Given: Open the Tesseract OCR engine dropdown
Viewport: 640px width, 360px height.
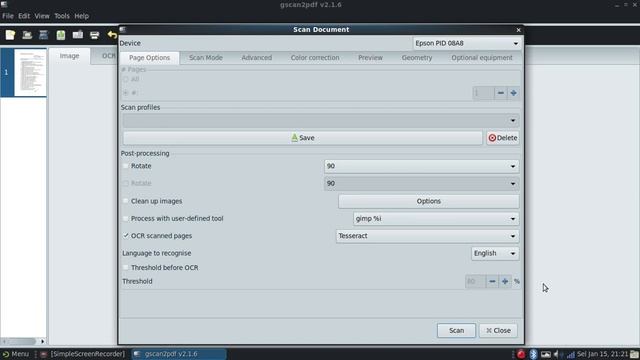Looking at the screenshot, I should 427,236.
